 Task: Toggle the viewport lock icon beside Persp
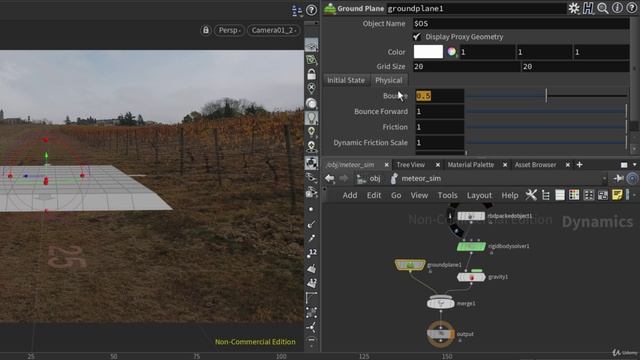[206, 30]
